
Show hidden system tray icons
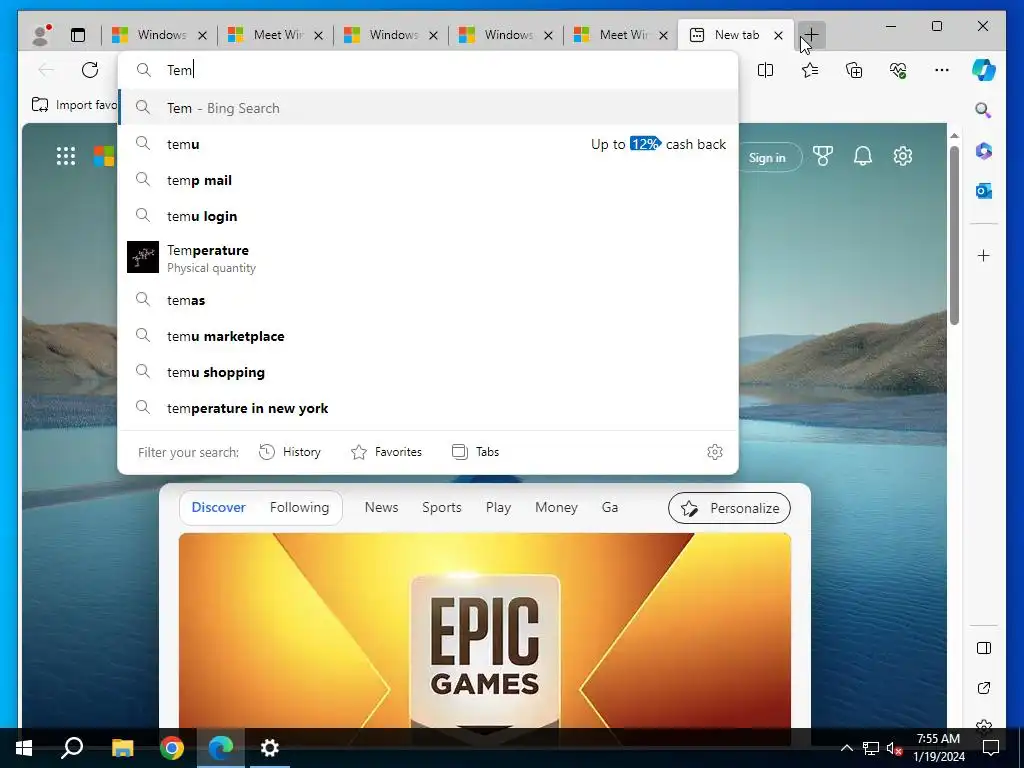pos(846,748)
